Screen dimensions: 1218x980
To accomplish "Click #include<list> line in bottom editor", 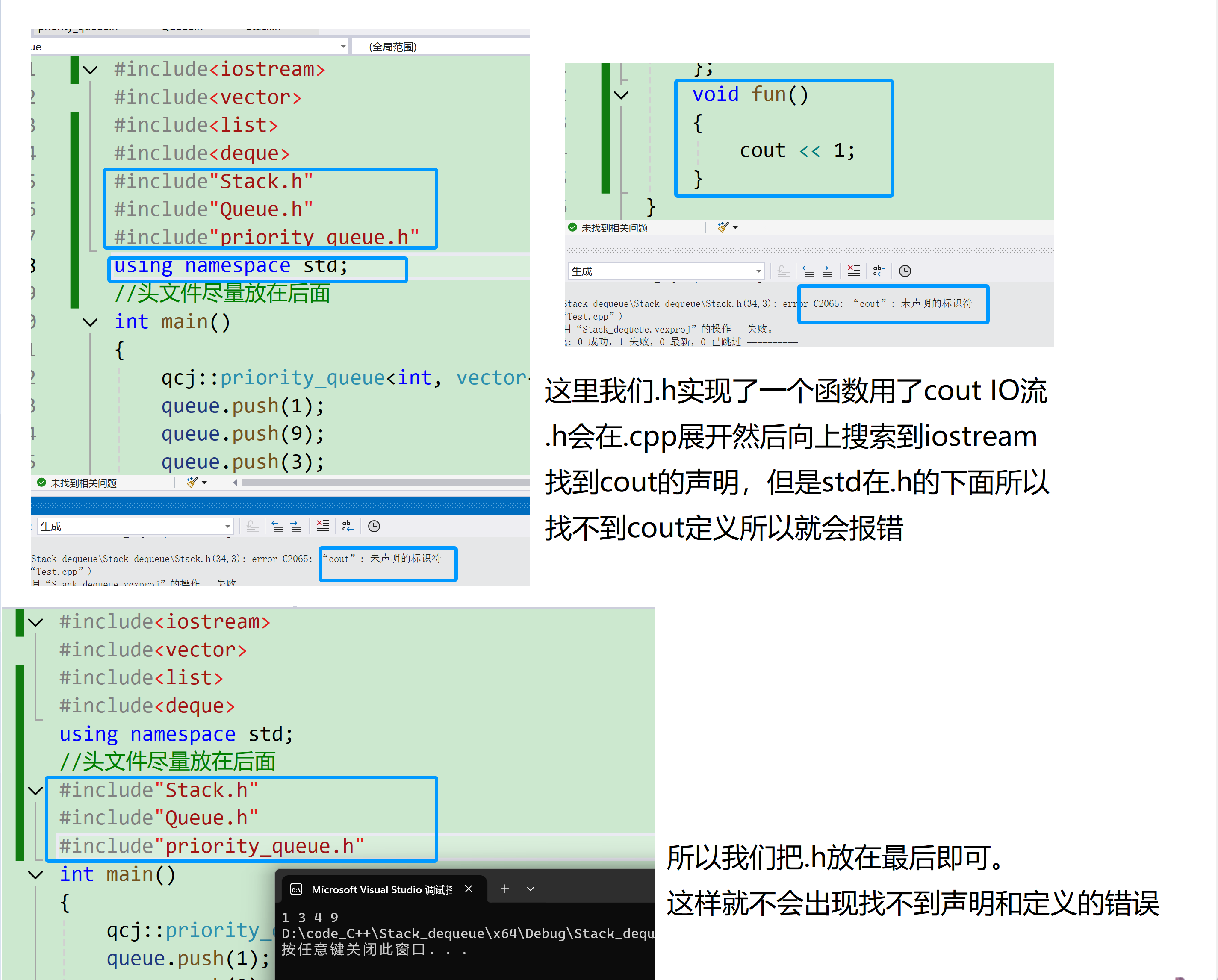I will (x=141, y=678).
